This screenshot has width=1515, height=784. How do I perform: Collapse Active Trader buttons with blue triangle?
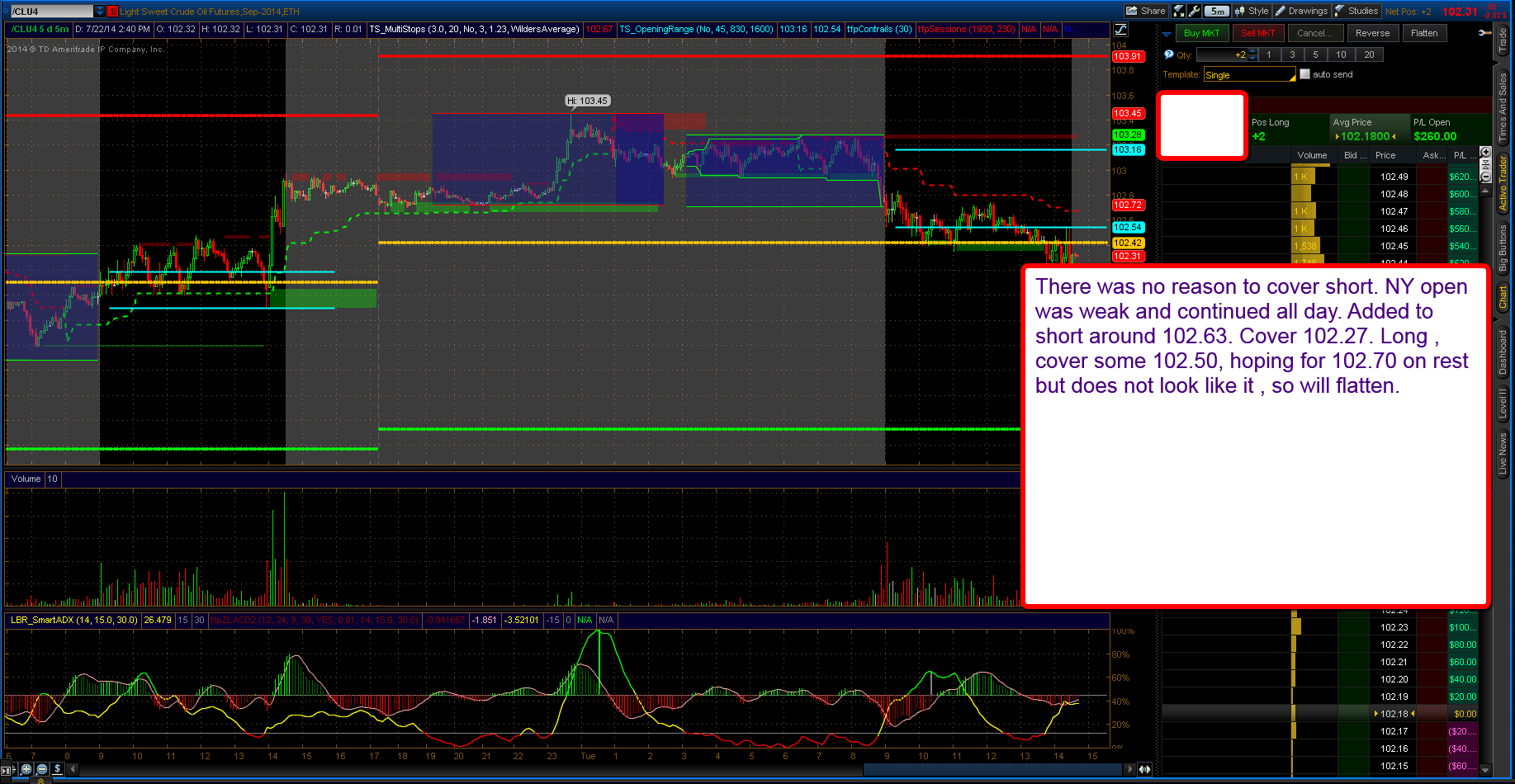tap(1167, 34)
